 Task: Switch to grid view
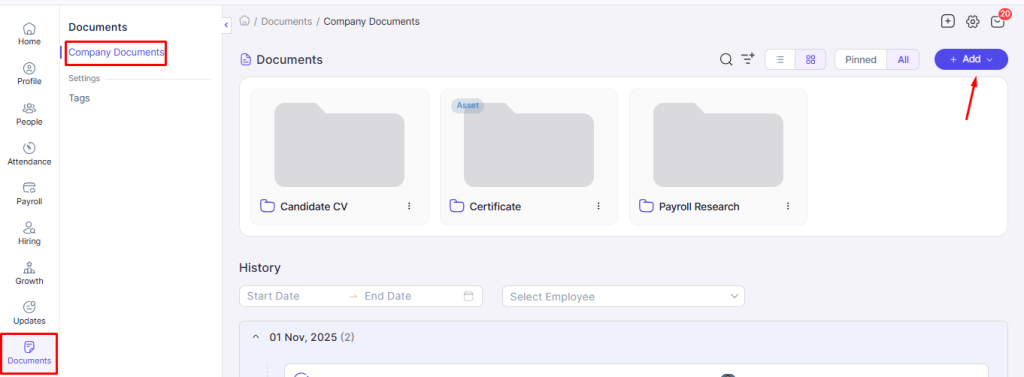pyautogui.click(x=810, y=59)
